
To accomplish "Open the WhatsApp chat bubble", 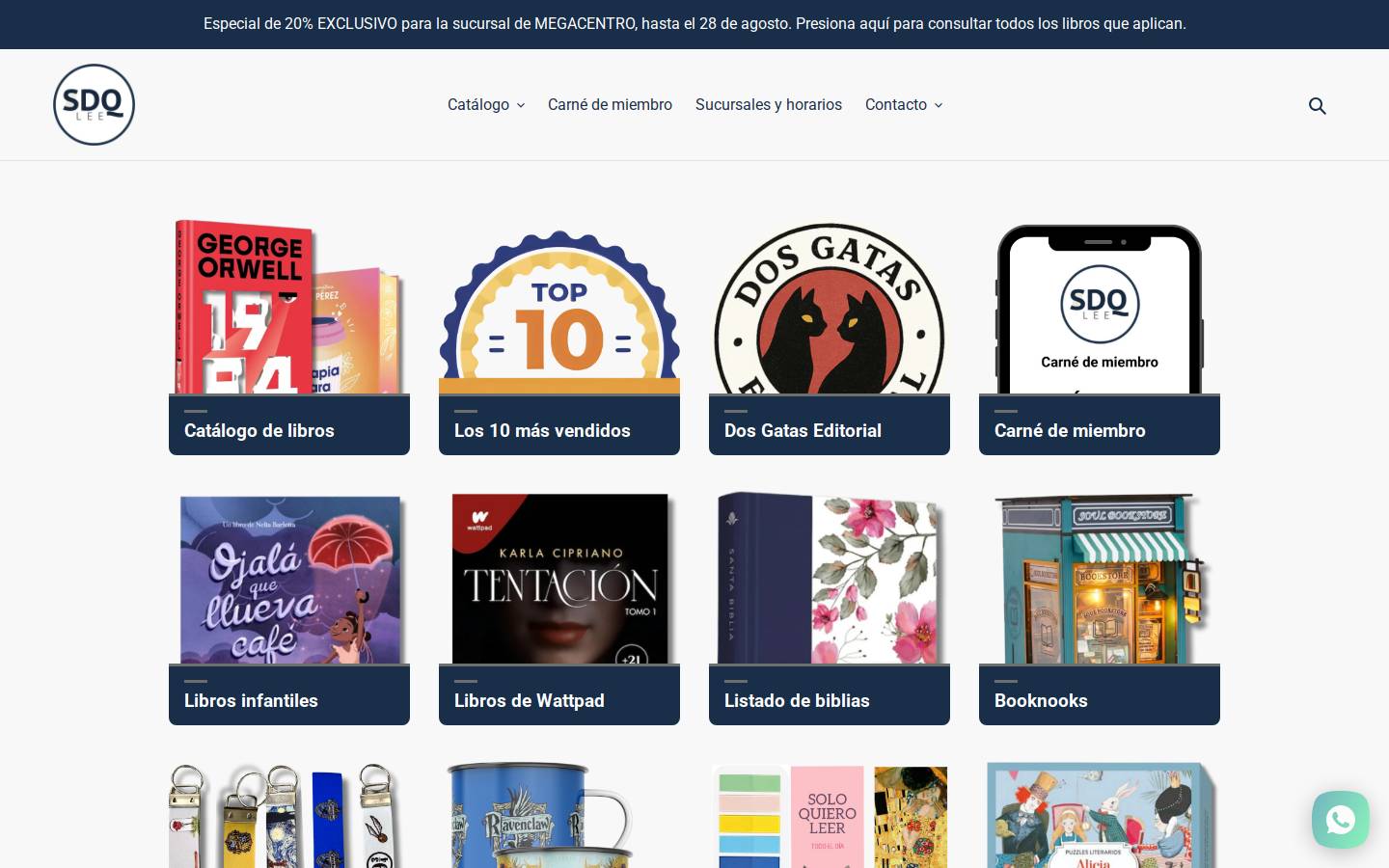I will (x=1341, y=820).
